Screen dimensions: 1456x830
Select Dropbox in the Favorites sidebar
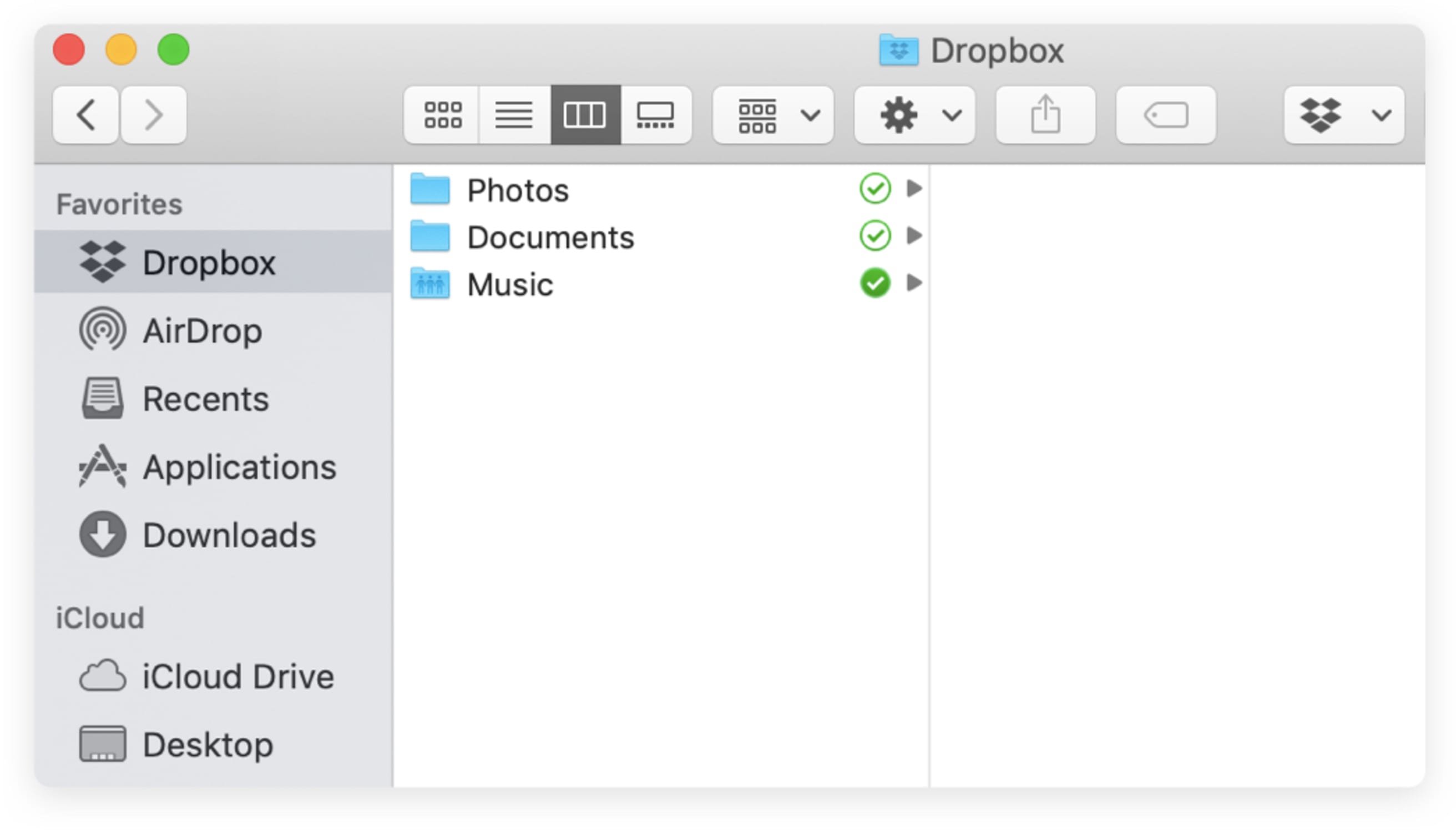click(x=209, y=262)
